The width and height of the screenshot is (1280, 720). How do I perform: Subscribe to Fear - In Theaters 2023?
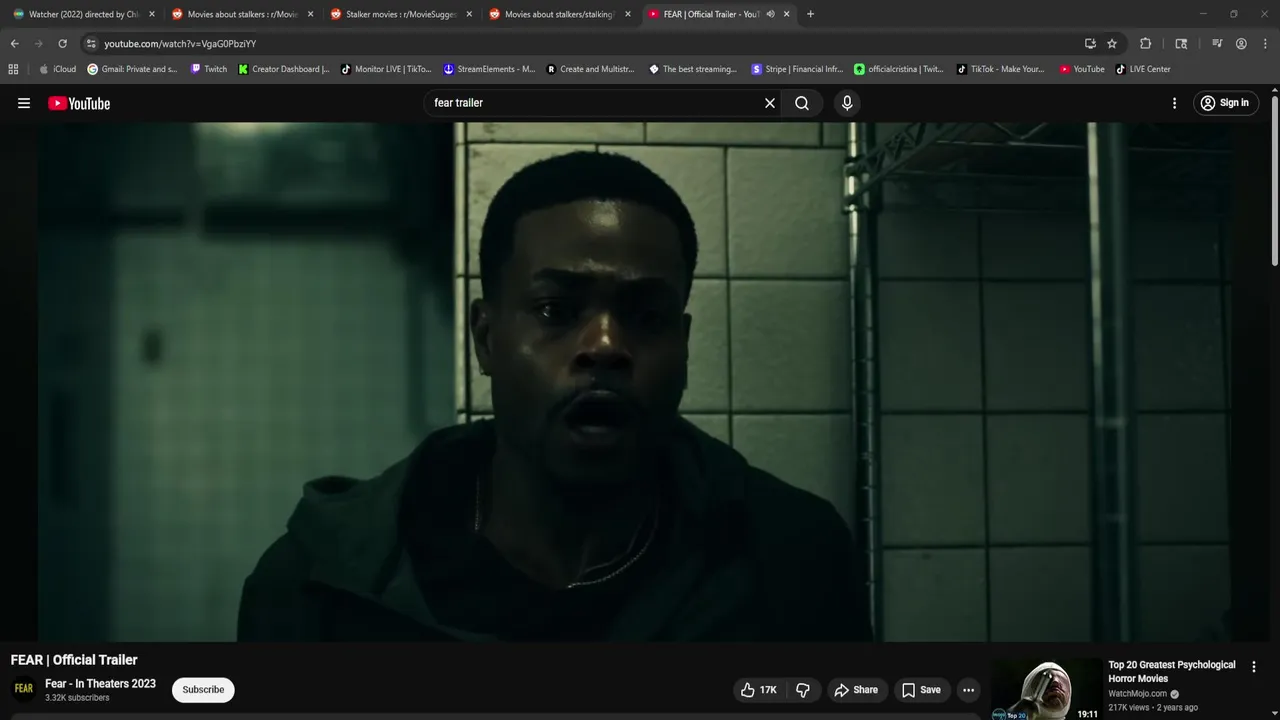(203, 690)
